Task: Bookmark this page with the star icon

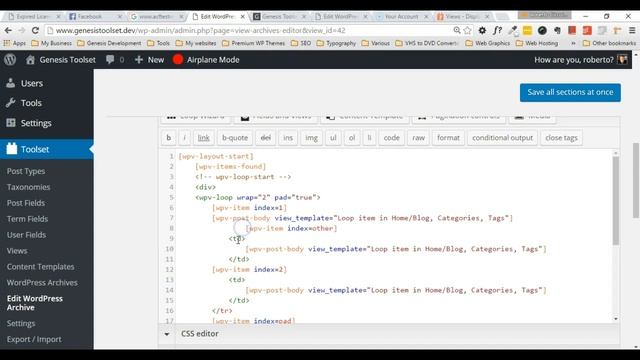Action: pos(467,30)
